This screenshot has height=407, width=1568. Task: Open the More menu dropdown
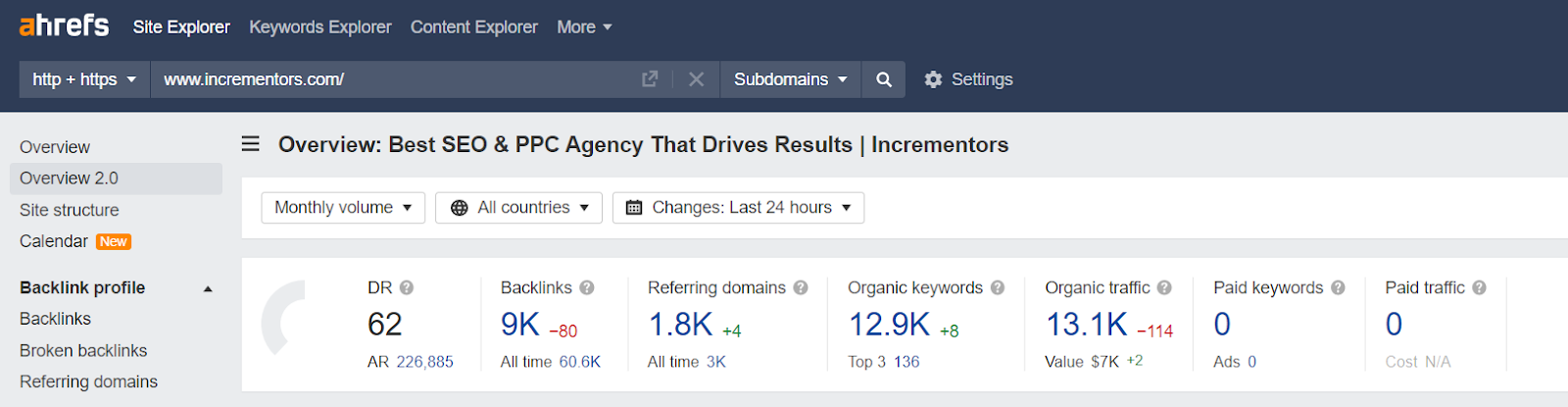pos(584,27)
